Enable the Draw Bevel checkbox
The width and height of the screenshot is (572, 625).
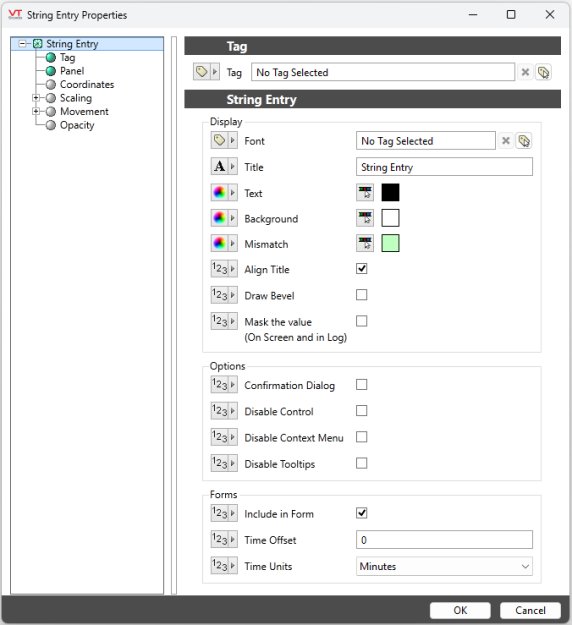(362, 295)
